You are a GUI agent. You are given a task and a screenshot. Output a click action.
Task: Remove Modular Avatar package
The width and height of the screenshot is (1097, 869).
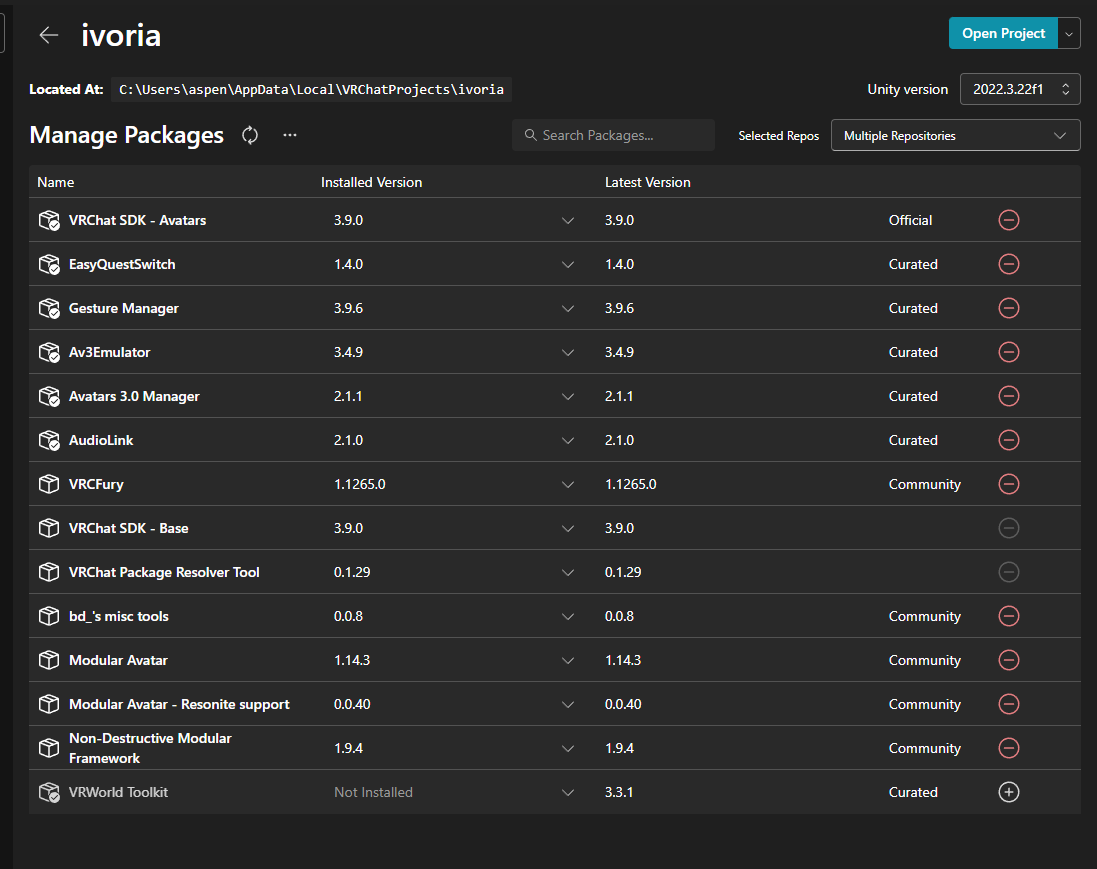tap(1008, 660)
